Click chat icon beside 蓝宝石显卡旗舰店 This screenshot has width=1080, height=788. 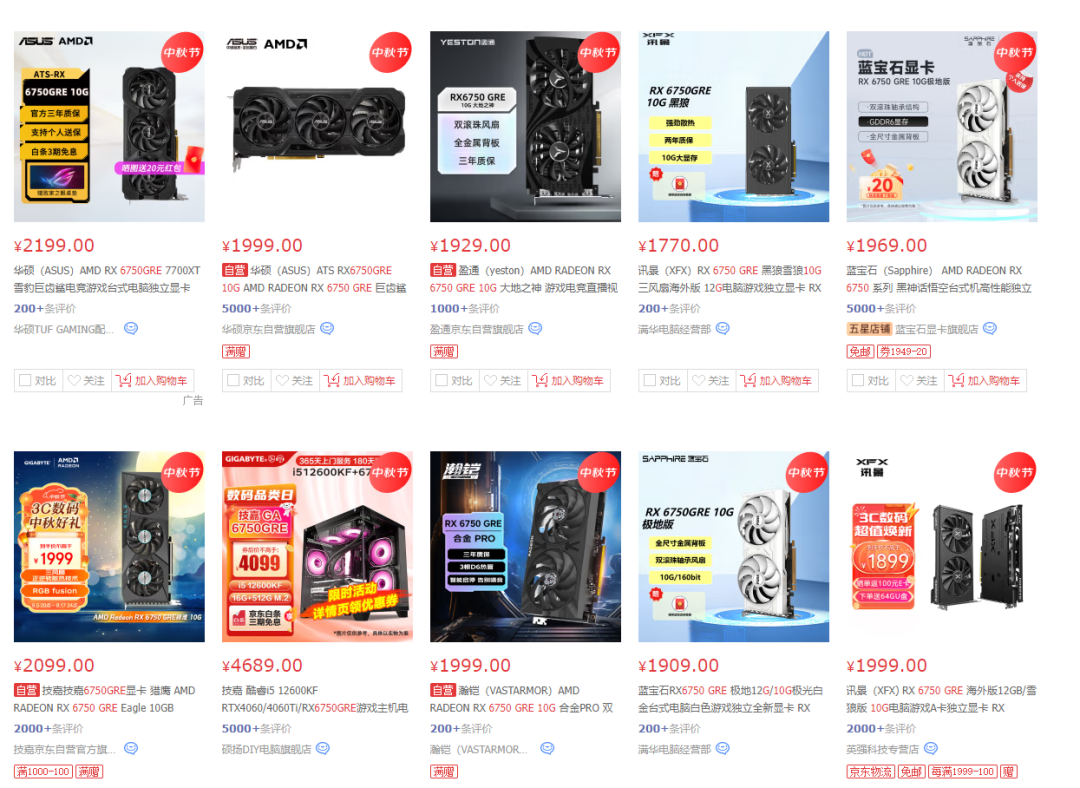pos(990,329)
